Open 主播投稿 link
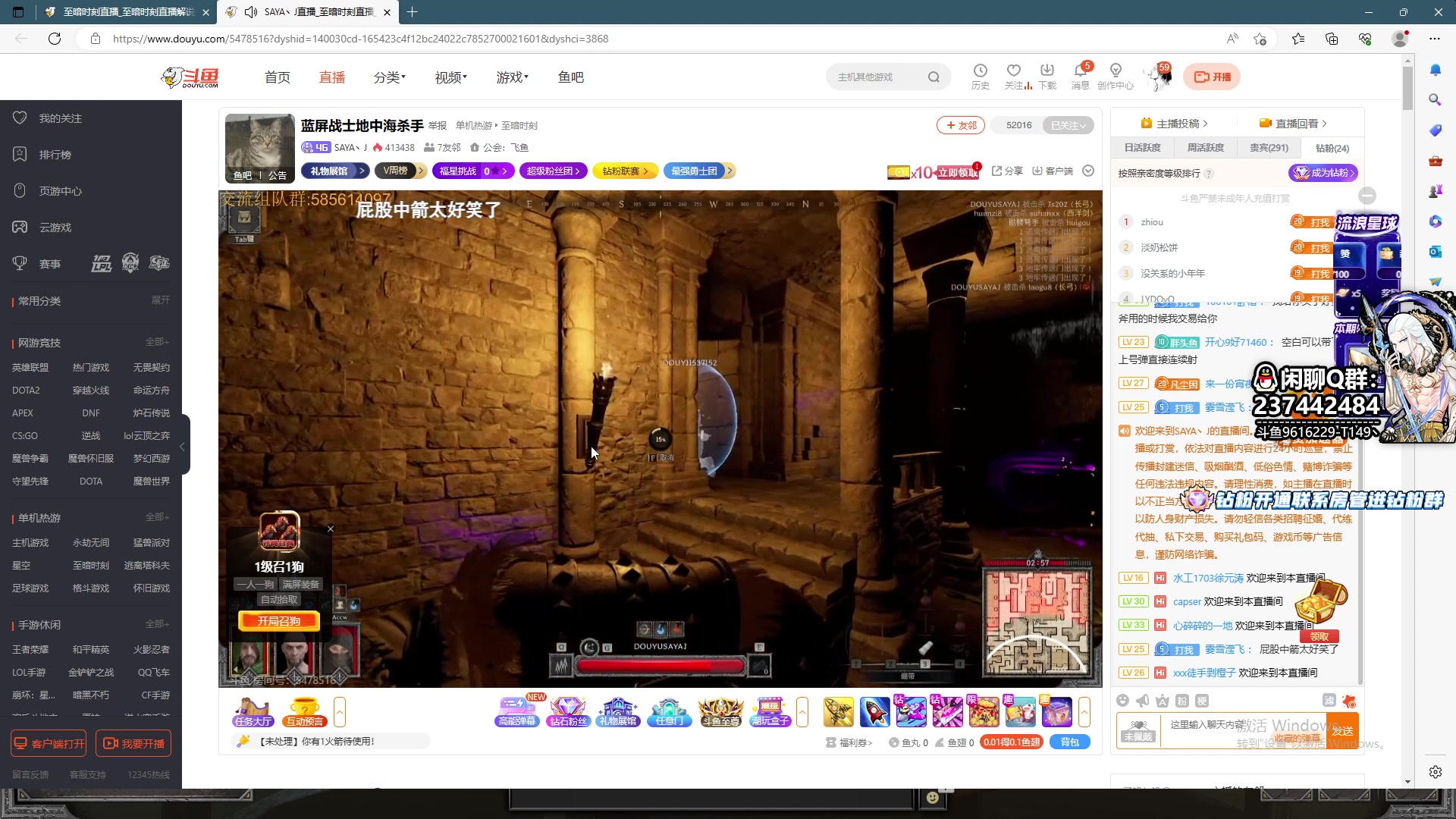1456x819 pixels. click(x=1174, y=124)
